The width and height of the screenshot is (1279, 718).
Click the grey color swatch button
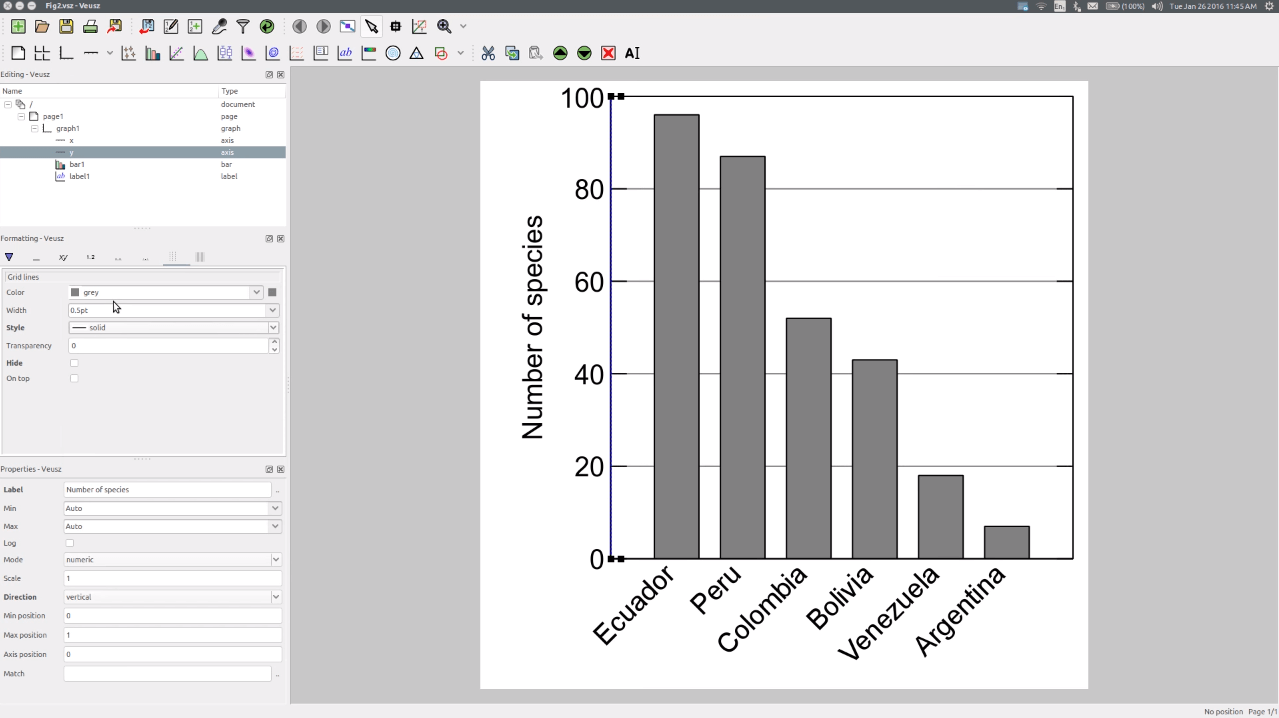pos(272,292)
